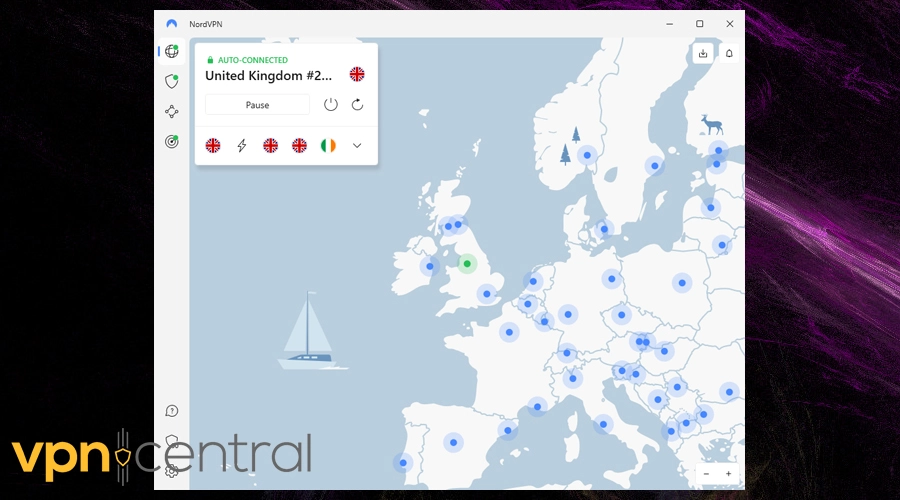
Task: Zoom in the map with plus
Action: [x=728, y=474]
